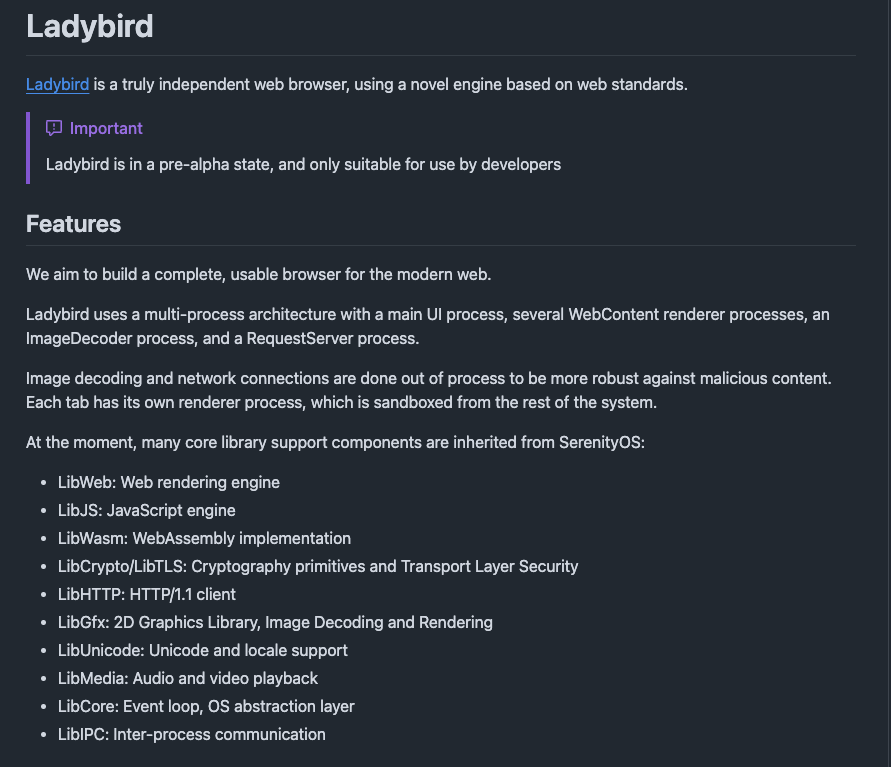
Task: Click the LibIPC Inter-process communication item
Action: coord(191,734)
